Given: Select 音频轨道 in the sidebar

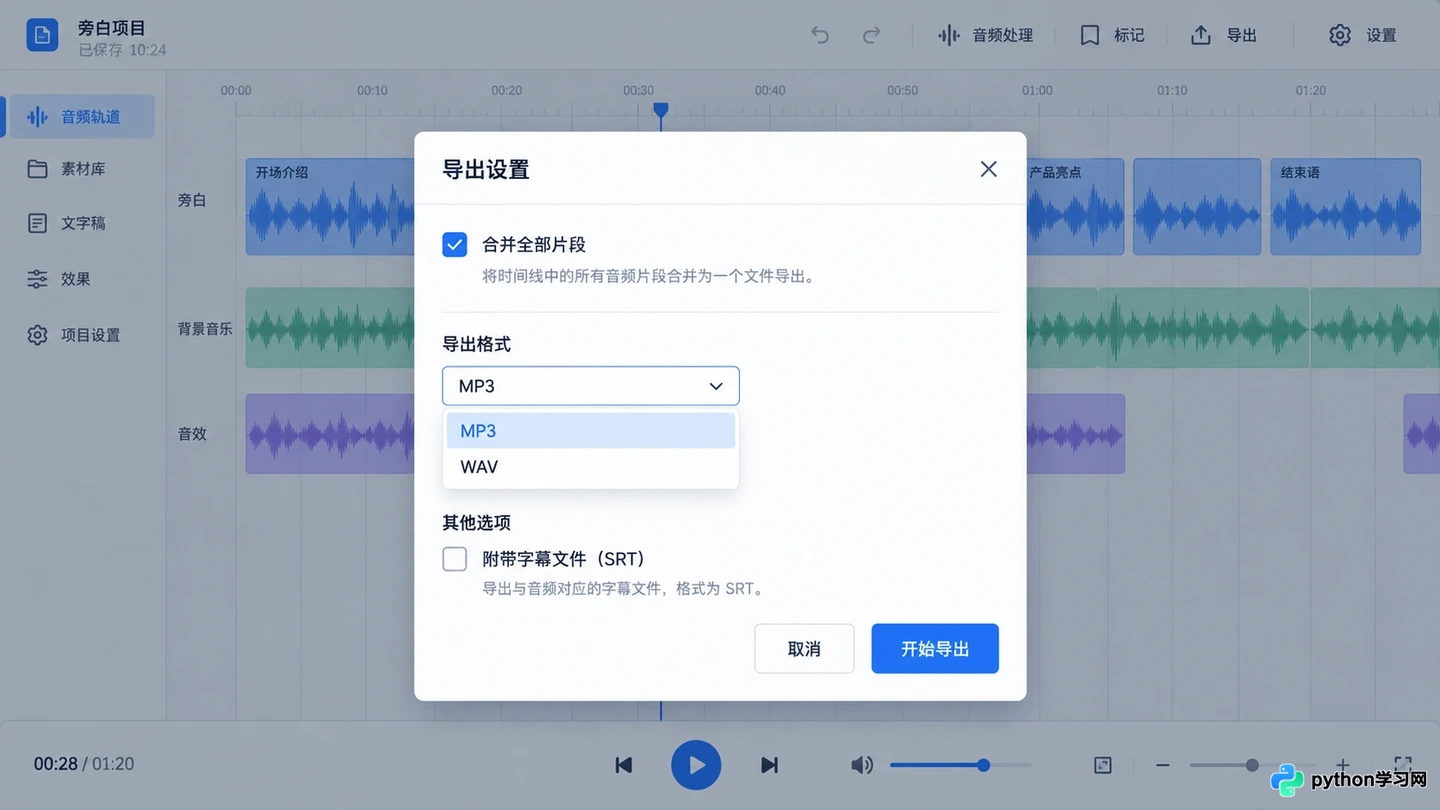Looking at the screenshot, I should coord(80,117).
